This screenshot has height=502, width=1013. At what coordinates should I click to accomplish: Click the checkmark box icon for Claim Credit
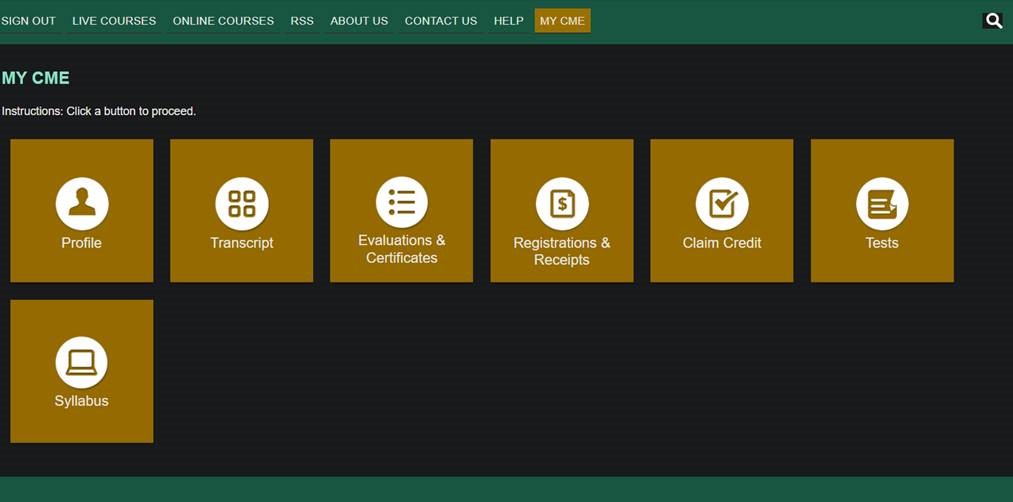[722, 203]
